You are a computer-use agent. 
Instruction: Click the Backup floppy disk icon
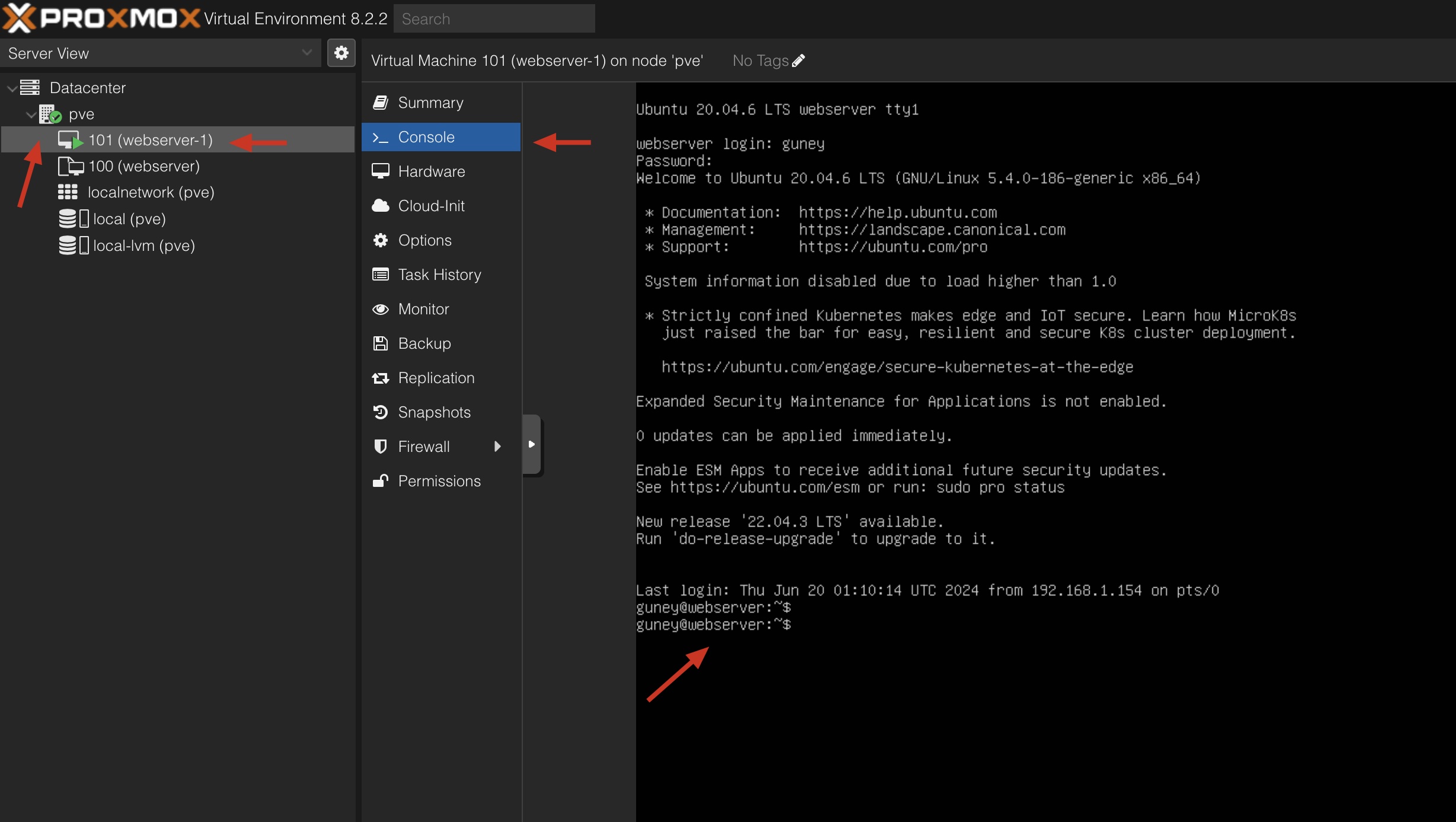tap(380, 343)
